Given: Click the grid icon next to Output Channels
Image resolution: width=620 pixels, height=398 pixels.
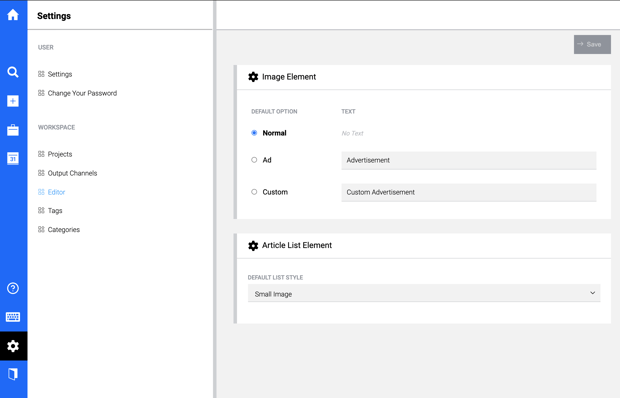Looking at the screenshot, I should tap(41, 173).
